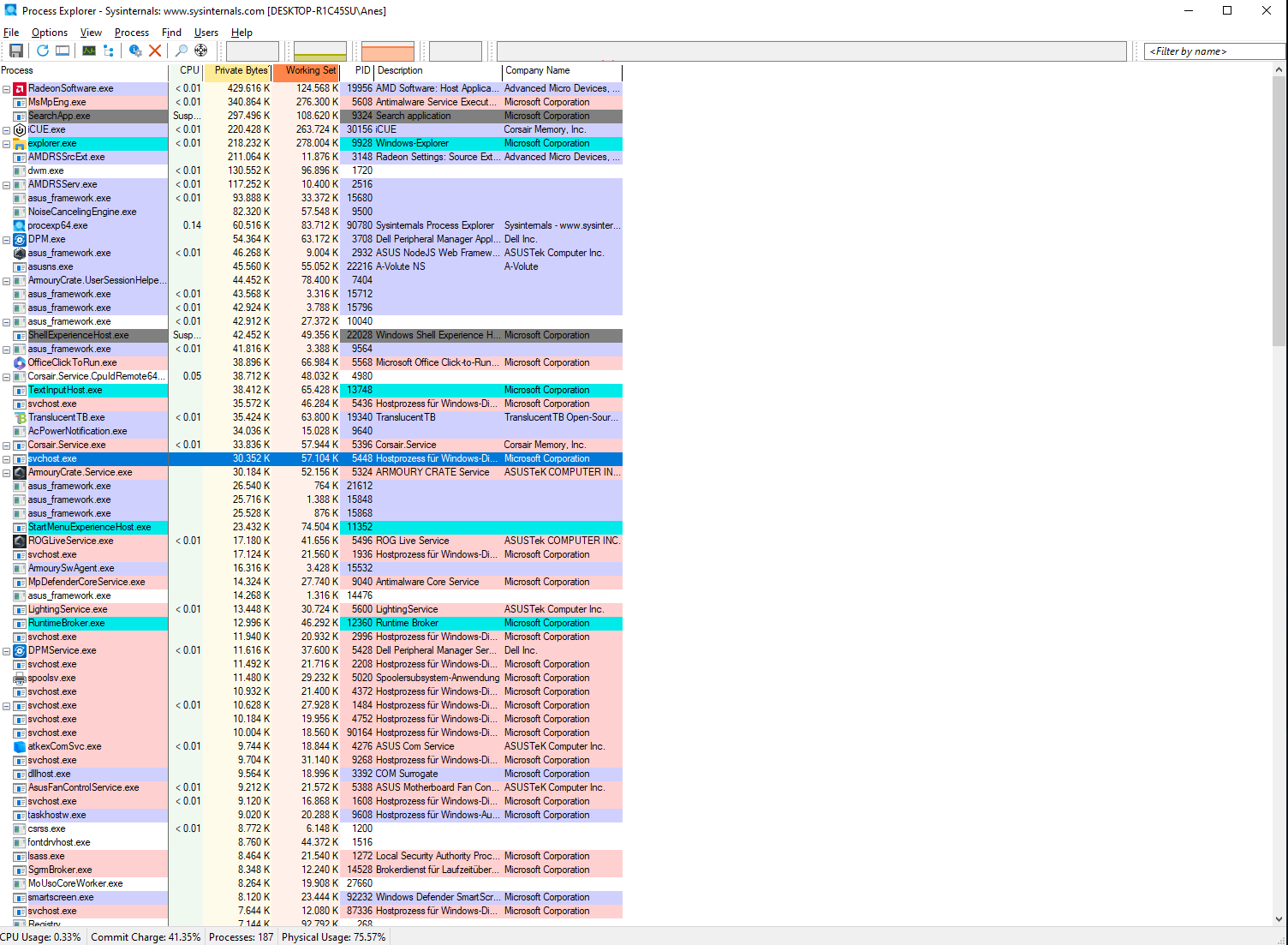Toggle the lower pane toolbar icon
1288x945 pixels.
point(63,51)
